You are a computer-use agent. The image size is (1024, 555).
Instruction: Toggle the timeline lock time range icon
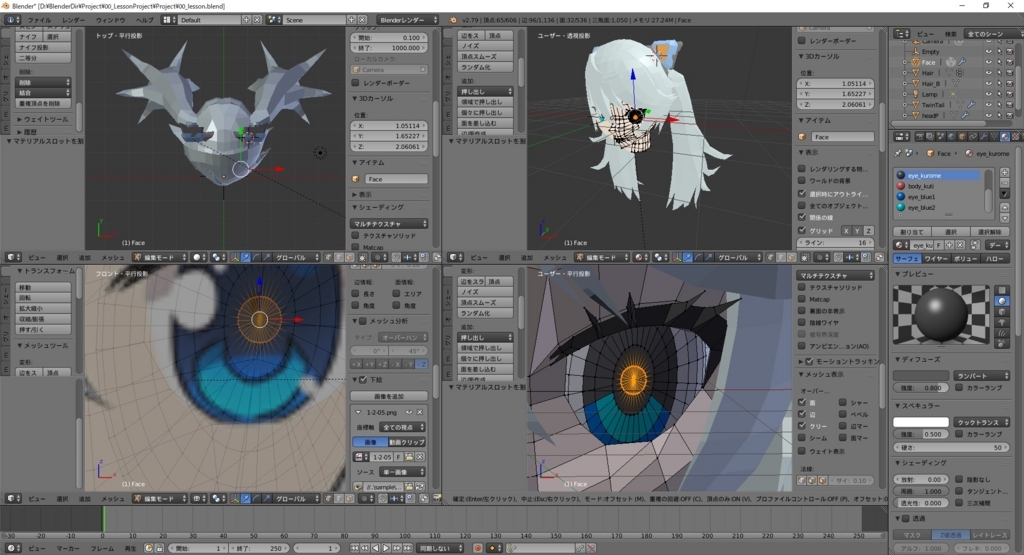click(x=159, y=548)
